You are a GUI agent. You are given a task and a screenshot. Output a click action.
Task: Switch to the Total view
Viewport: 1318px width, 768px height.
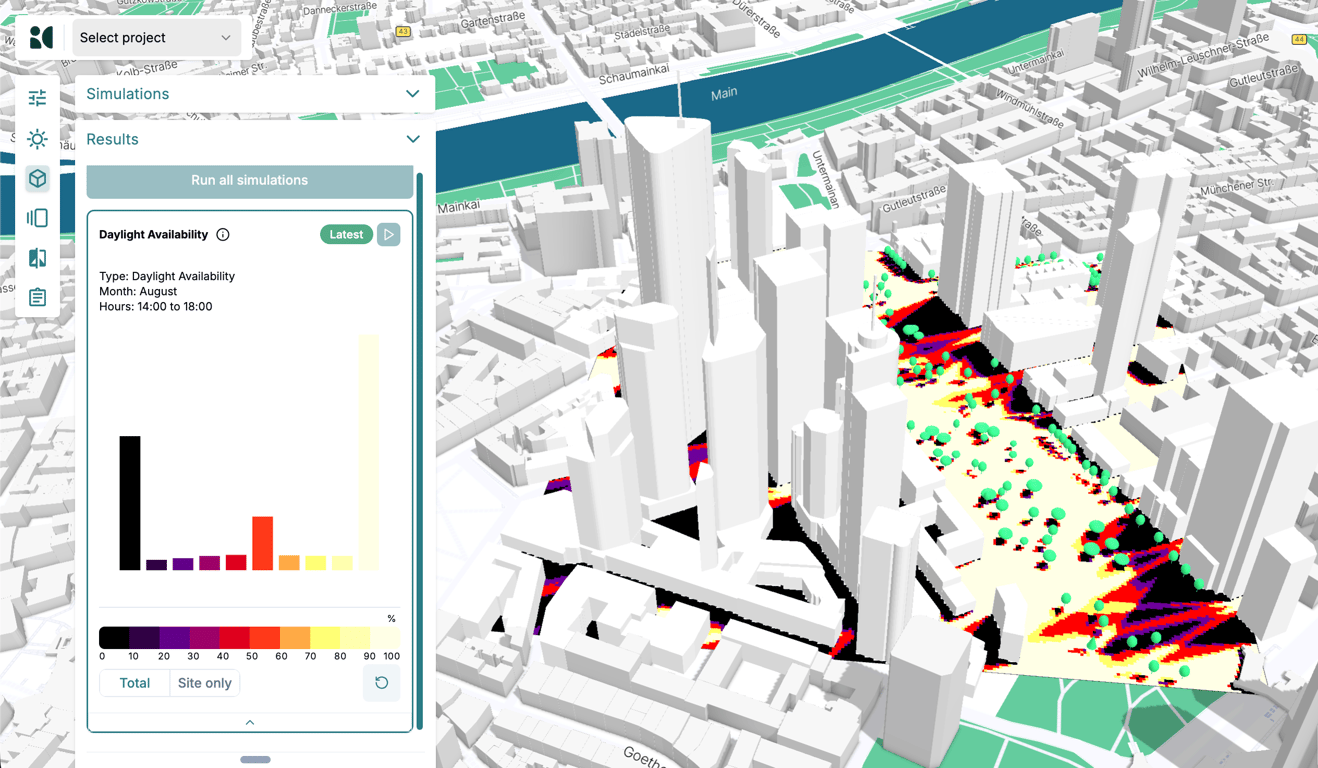click(135, 683)
